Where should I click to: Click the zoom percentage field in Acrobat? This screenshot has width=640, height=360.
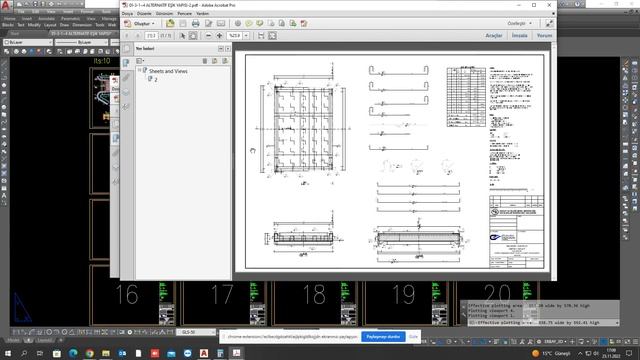[x=235, y=36]
